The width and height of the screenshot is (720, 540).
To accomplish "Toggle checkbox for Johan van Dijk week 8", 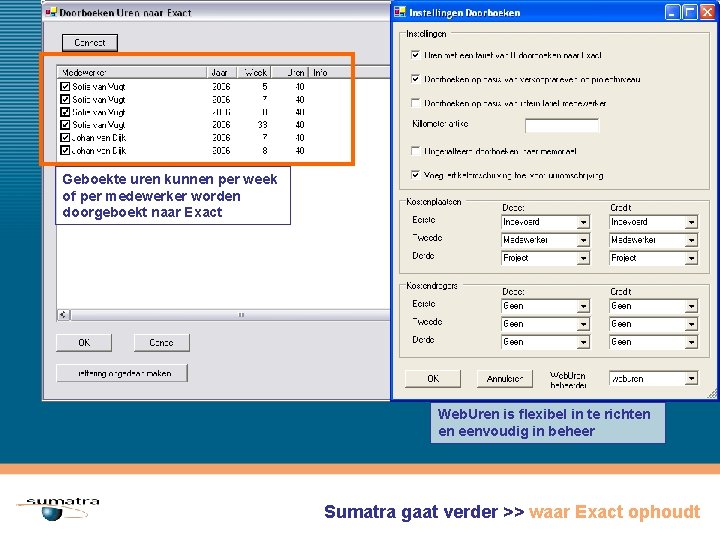I will (x=65, y=150).
